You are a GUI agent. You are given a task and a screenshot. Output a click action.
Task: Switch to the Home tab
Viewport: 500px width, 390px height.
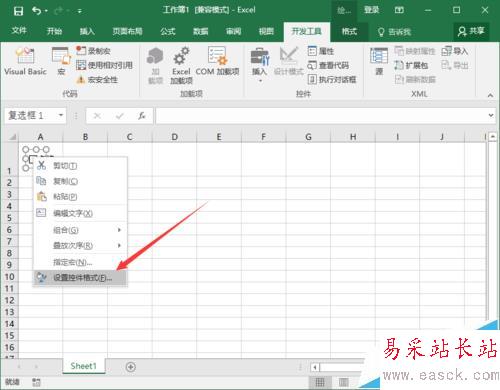point(54,31)
